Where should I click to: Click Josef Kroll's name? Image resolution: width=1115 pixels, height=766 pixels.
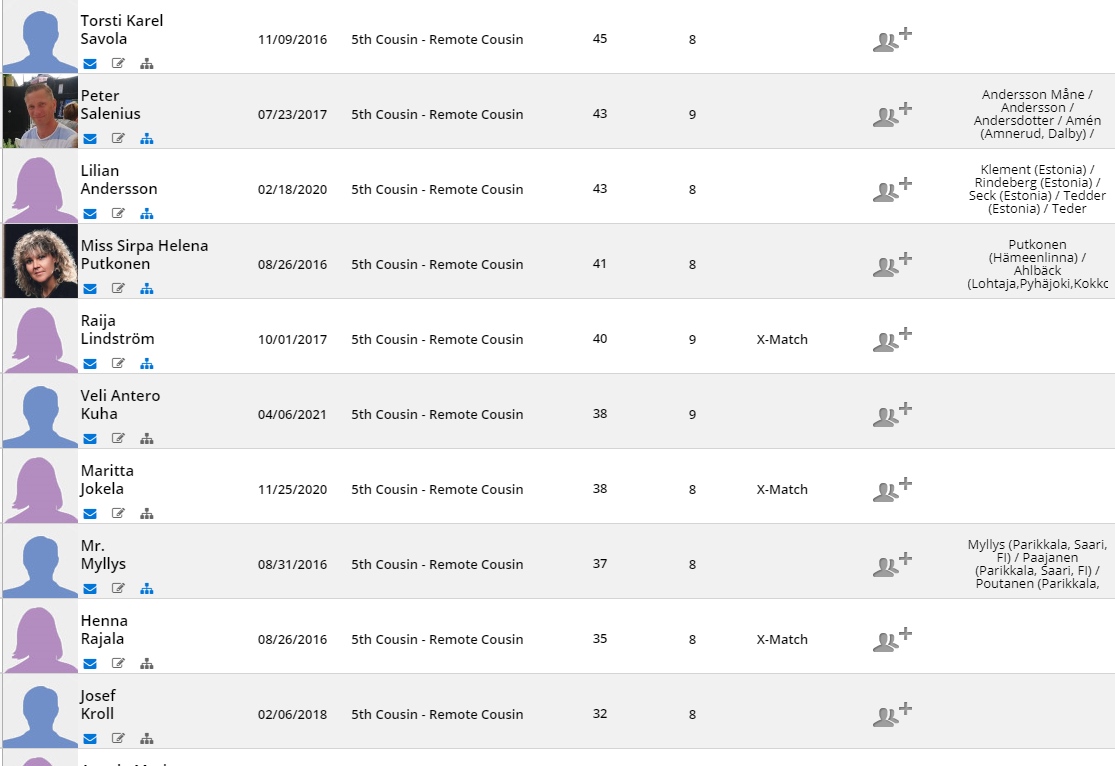[x=97, y=705]
